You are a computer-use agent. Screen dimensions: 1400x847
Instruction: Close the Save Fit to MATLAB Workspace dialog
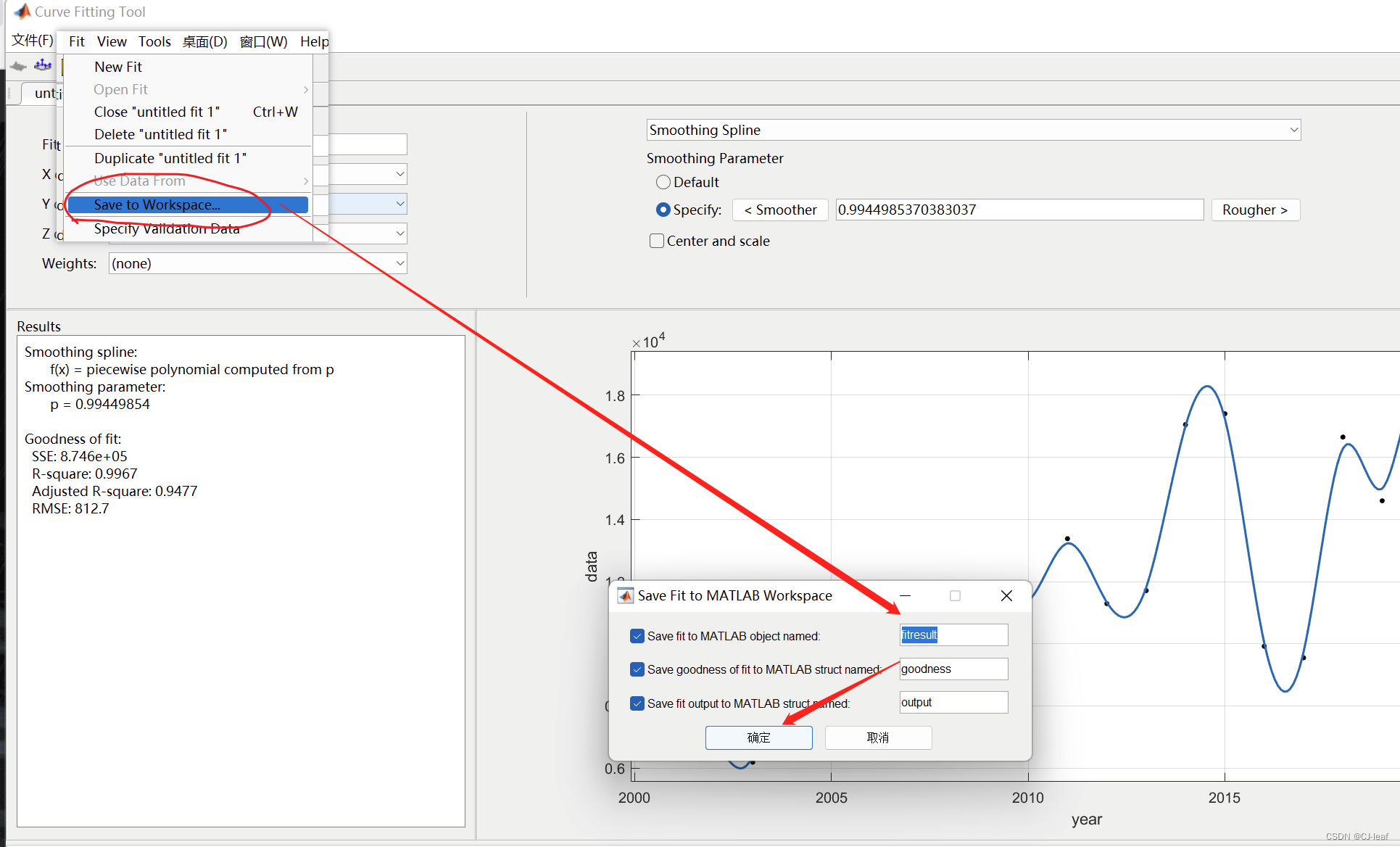(1006, 595)
